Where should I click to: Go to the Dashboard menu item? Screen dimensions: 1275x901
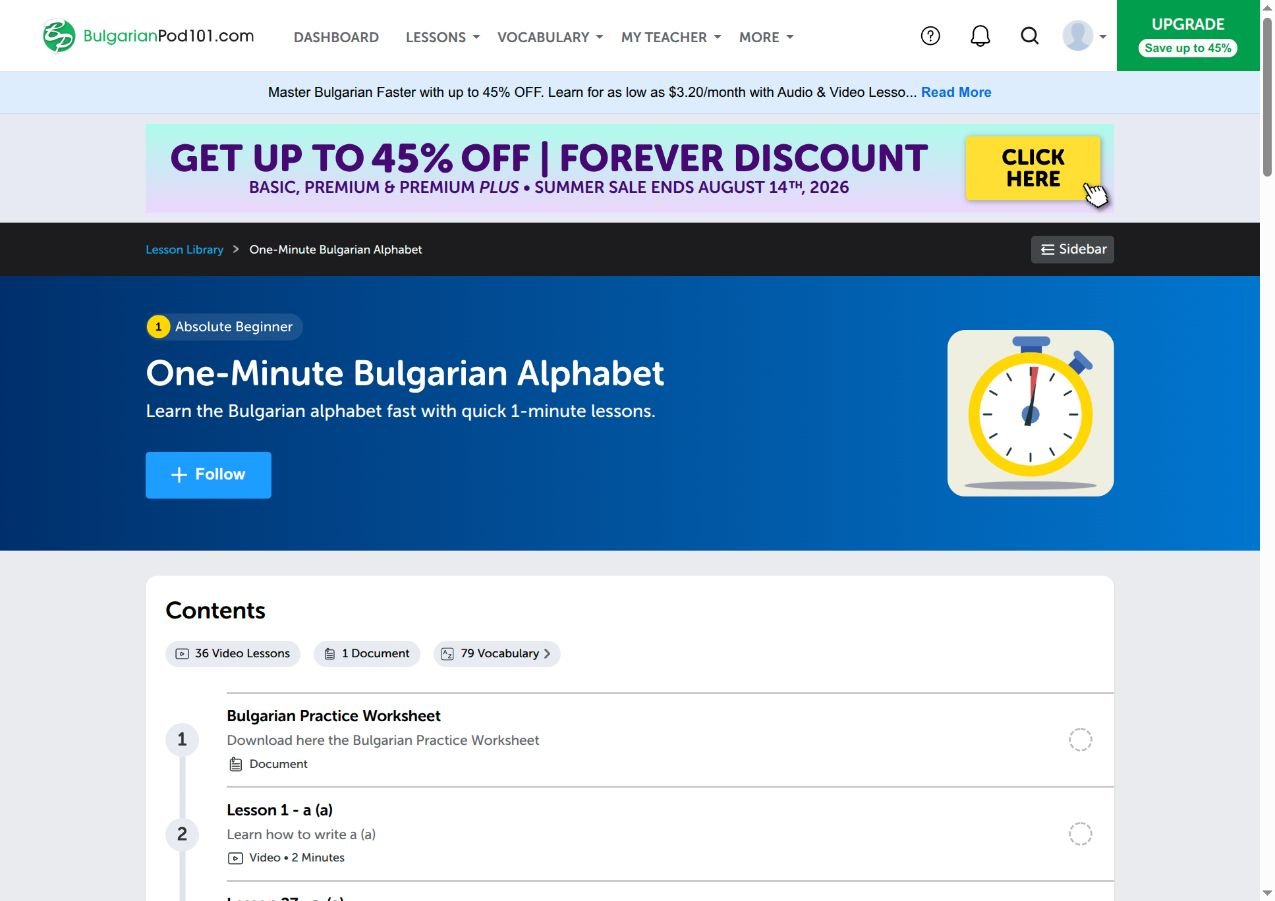click(336, 37)
